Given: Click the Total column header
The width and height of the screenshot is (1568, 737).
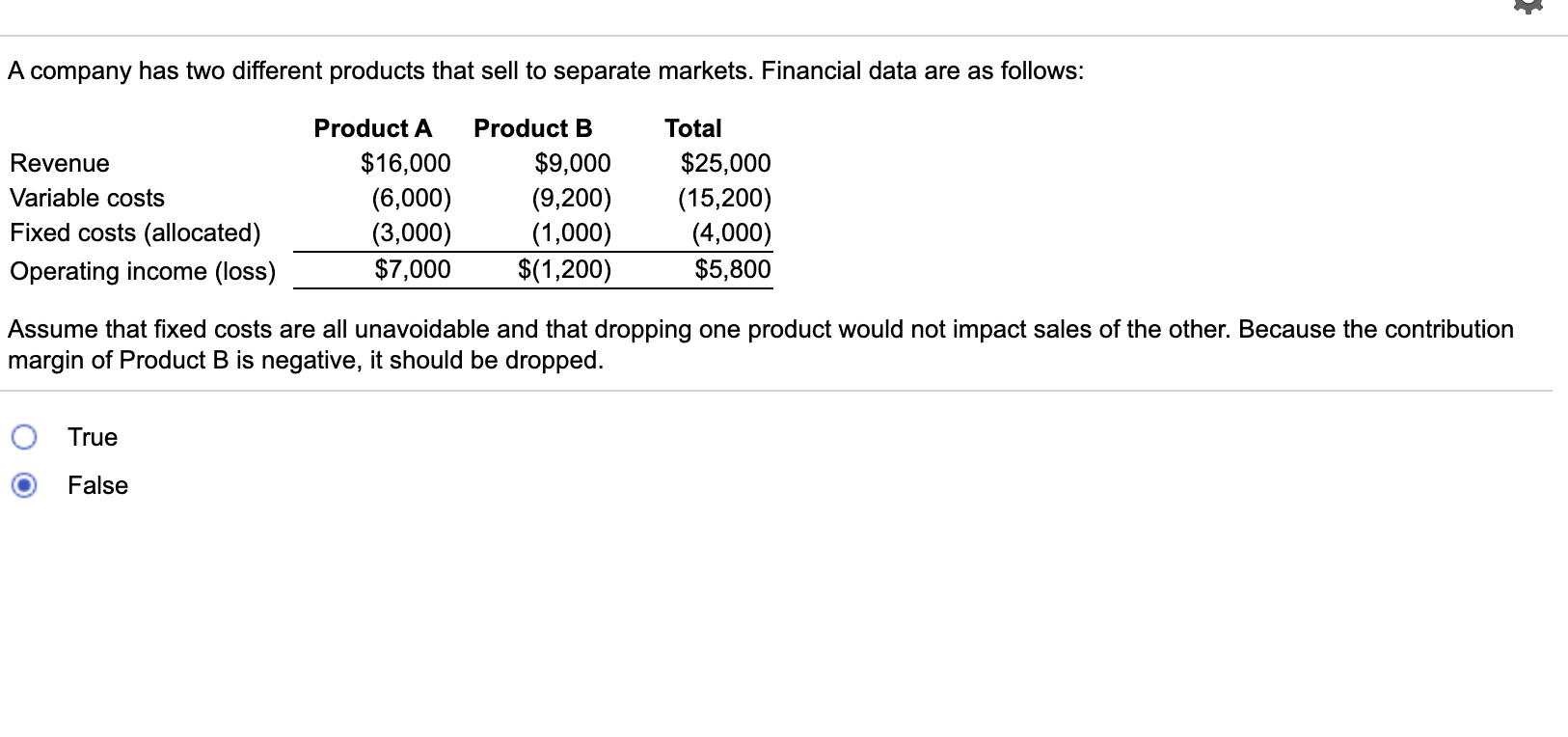Looking at the screenshot, I should click(x=692, y=128).
